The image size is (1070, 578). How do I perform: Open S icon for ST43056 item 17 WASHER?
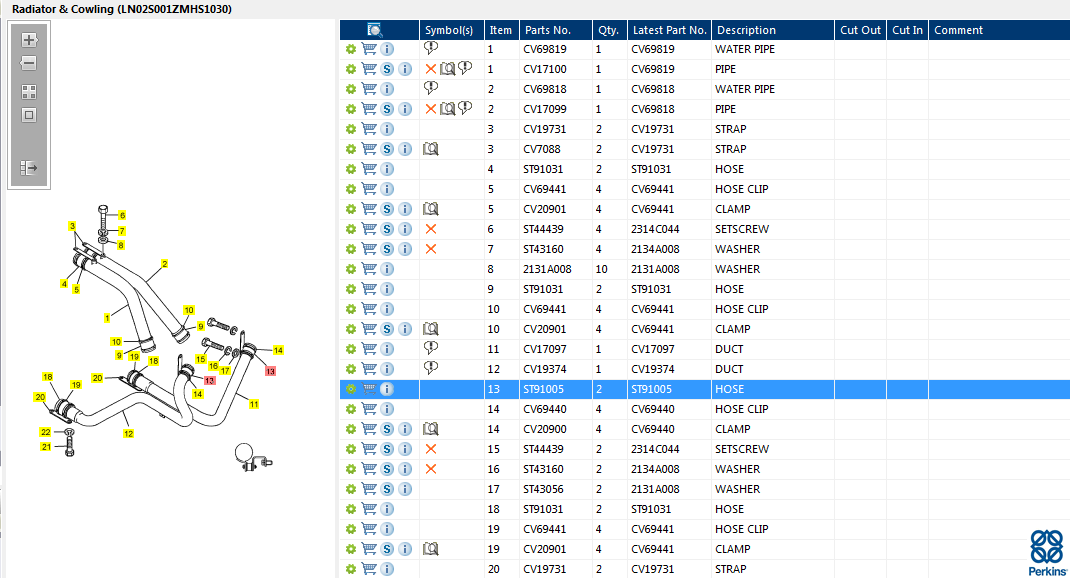pyautogui.click(x=387, y=489)
